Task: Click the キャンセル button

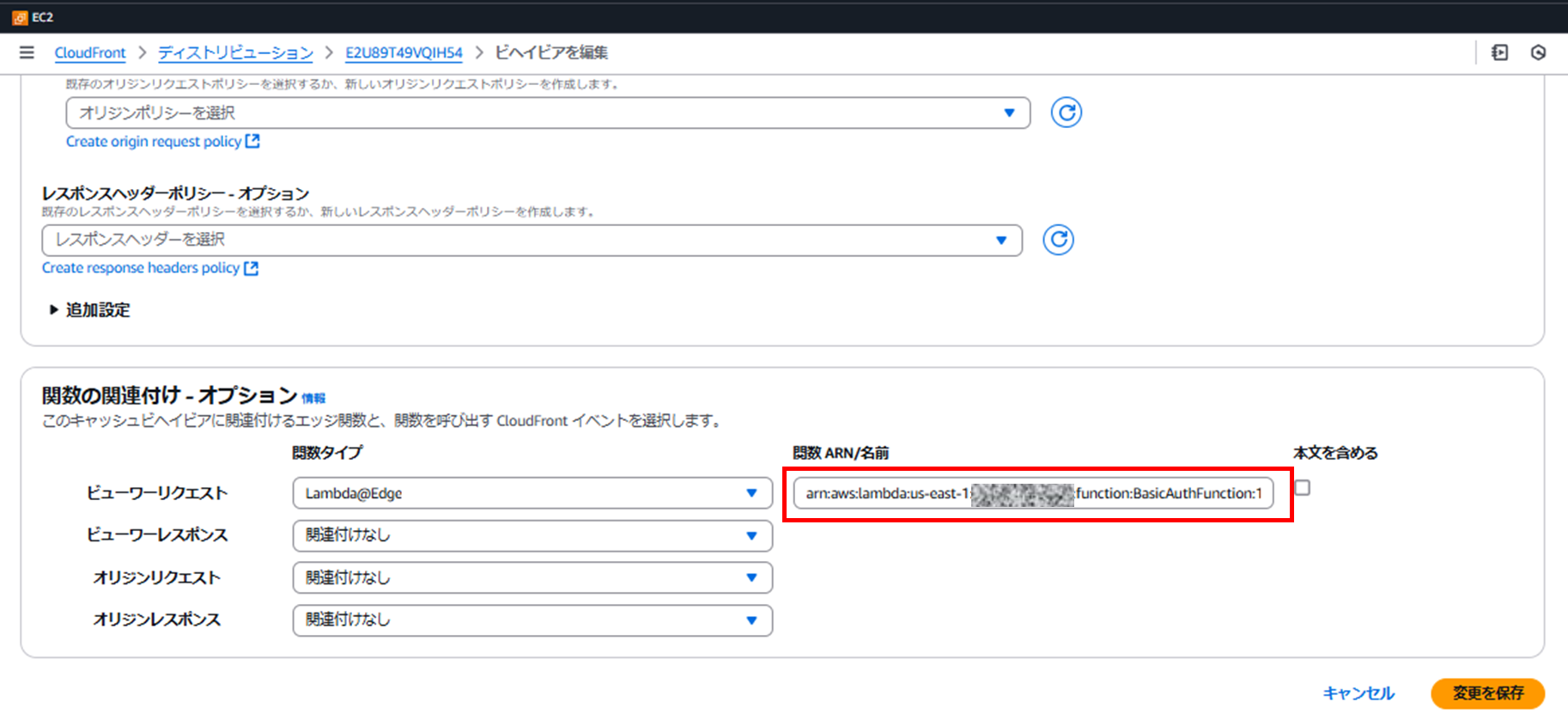Action: tap(1358, 693)
